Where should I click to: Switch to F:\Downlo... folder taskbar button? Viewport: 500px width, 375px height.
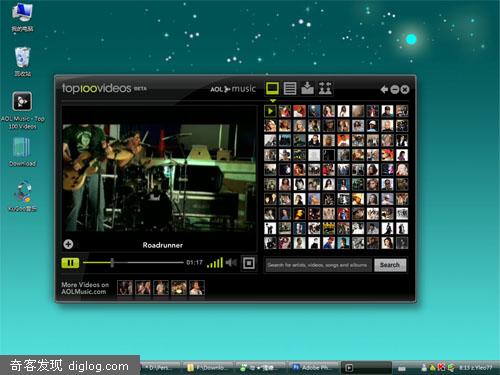[208, 368]
